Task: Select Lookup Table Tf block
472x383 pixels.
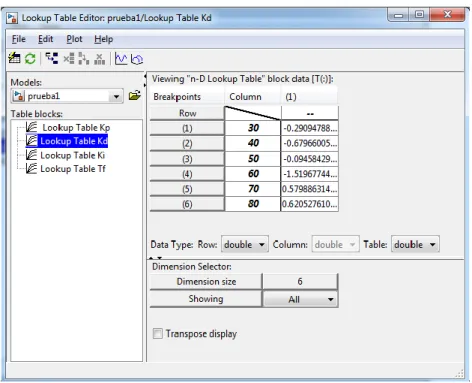Action: pyautogui.click(x=73, y=169)
